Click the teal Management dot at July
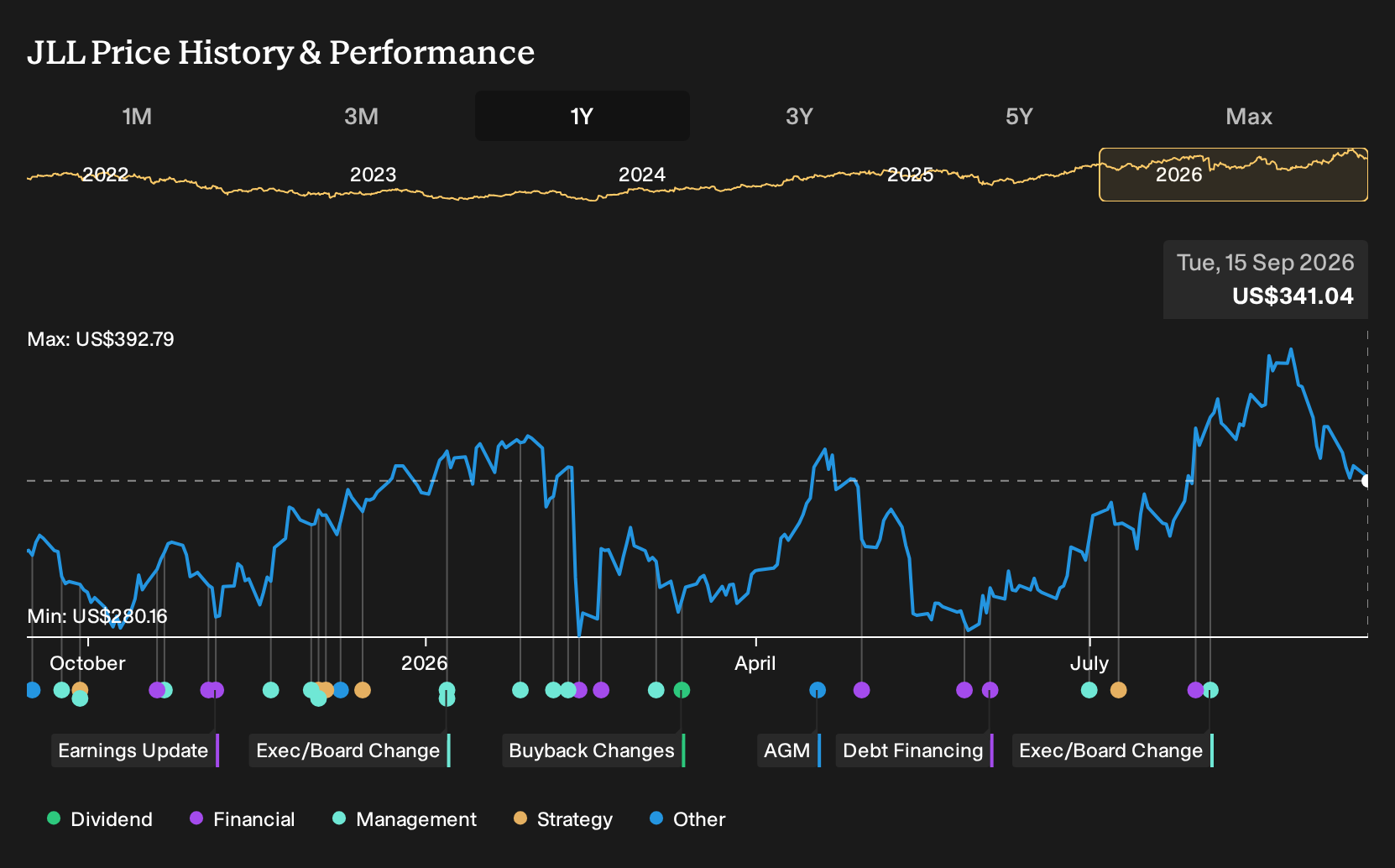Screen dimensions: 1395x868 pyautogui.click(x=1089, y=690)
